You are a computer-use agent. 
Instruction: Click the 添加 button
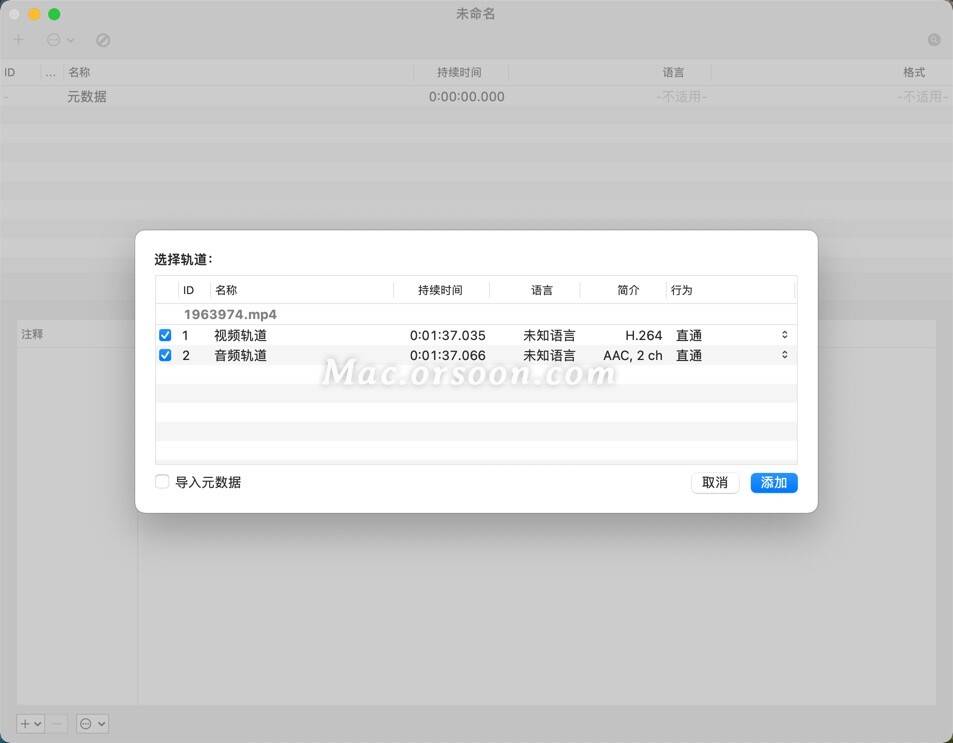pyautogui.click(x=774, y=483)
